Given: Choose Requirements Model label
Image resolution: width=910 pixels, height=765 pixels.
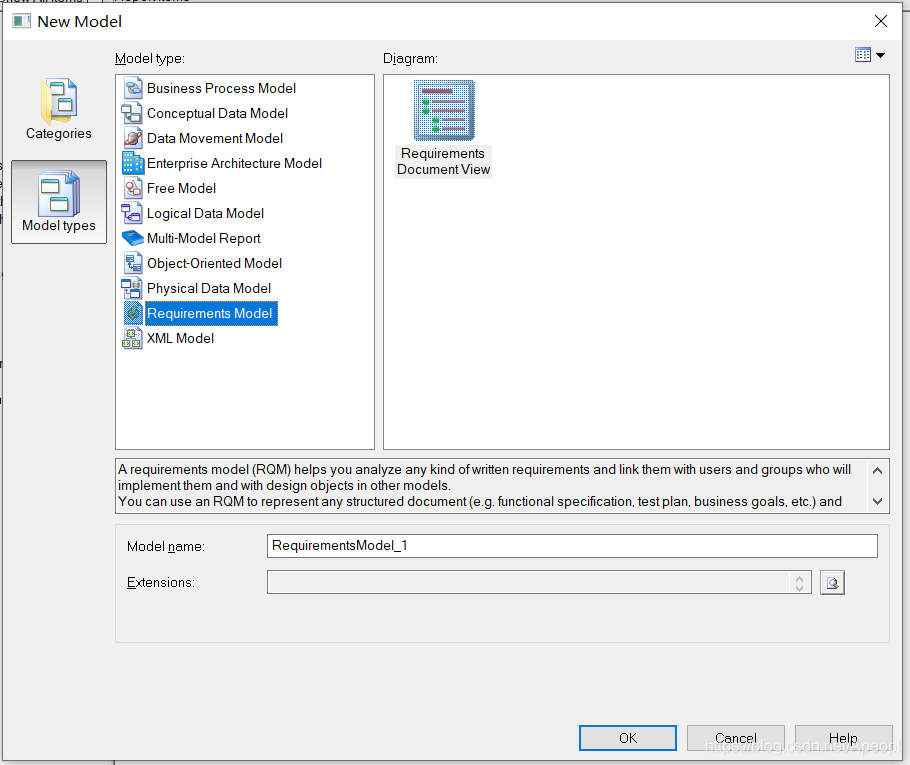Looking at the screenshot, I should click(x=211, y=313).
